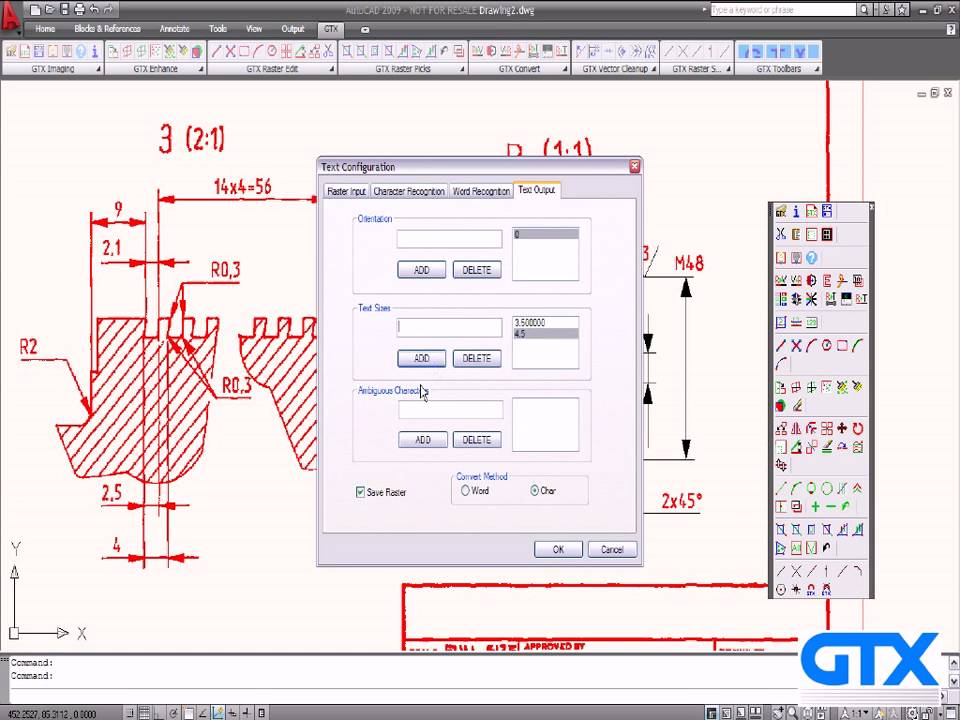This screenshot has width=960, height=720.
Task: Click the blue 'i' info icon in GTX palette
Action: click(796, 212)
